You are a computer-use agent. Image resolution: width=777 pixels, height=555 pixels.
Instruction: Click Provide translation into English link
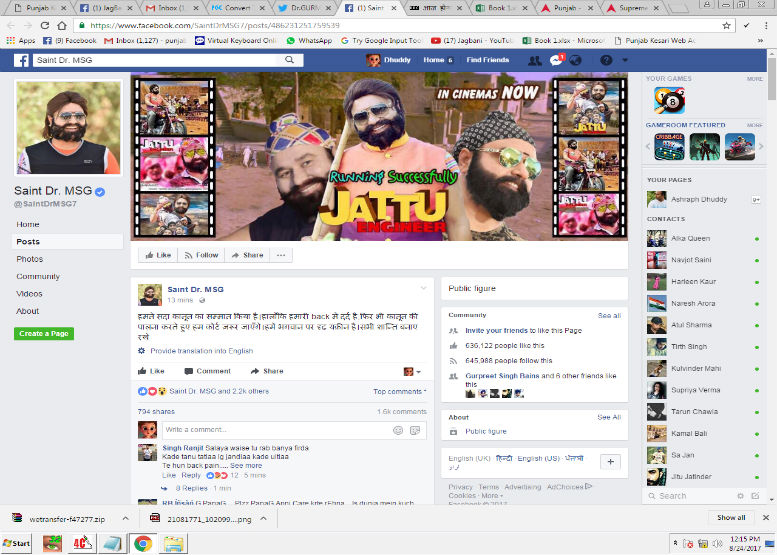click(x=201, y=351)
